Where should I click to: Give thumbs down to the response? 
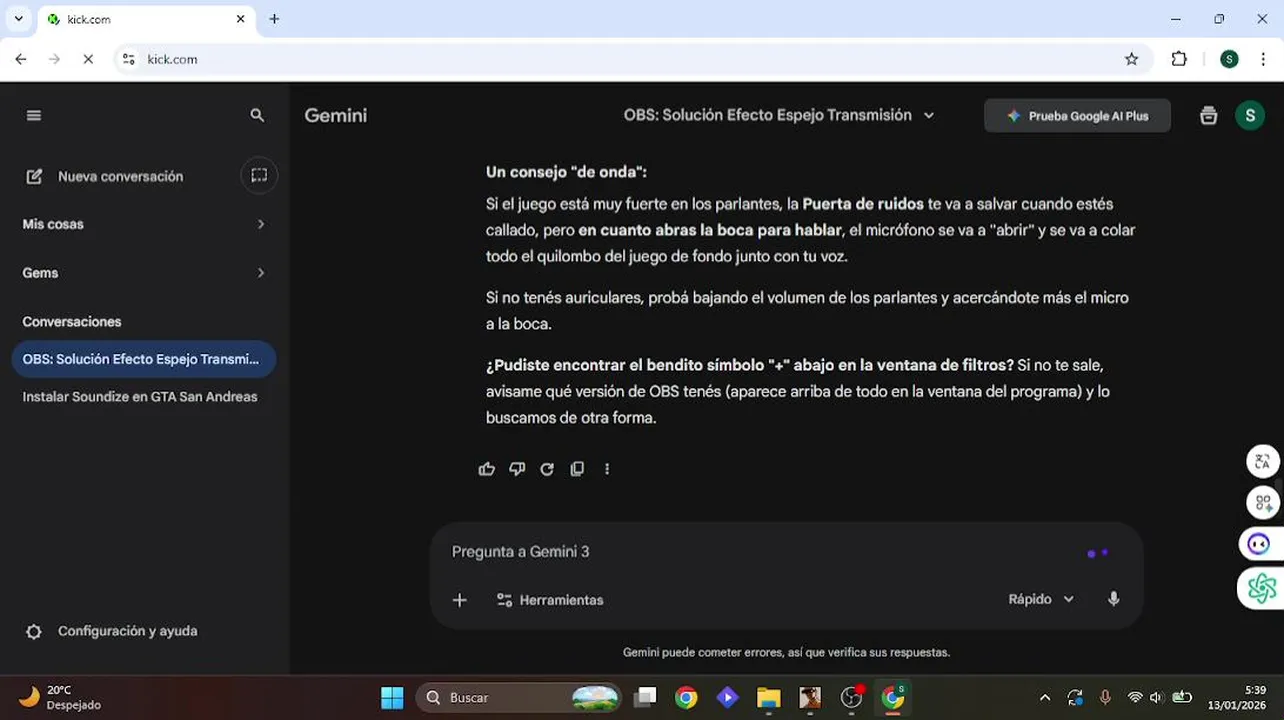[x=517, y=469]
